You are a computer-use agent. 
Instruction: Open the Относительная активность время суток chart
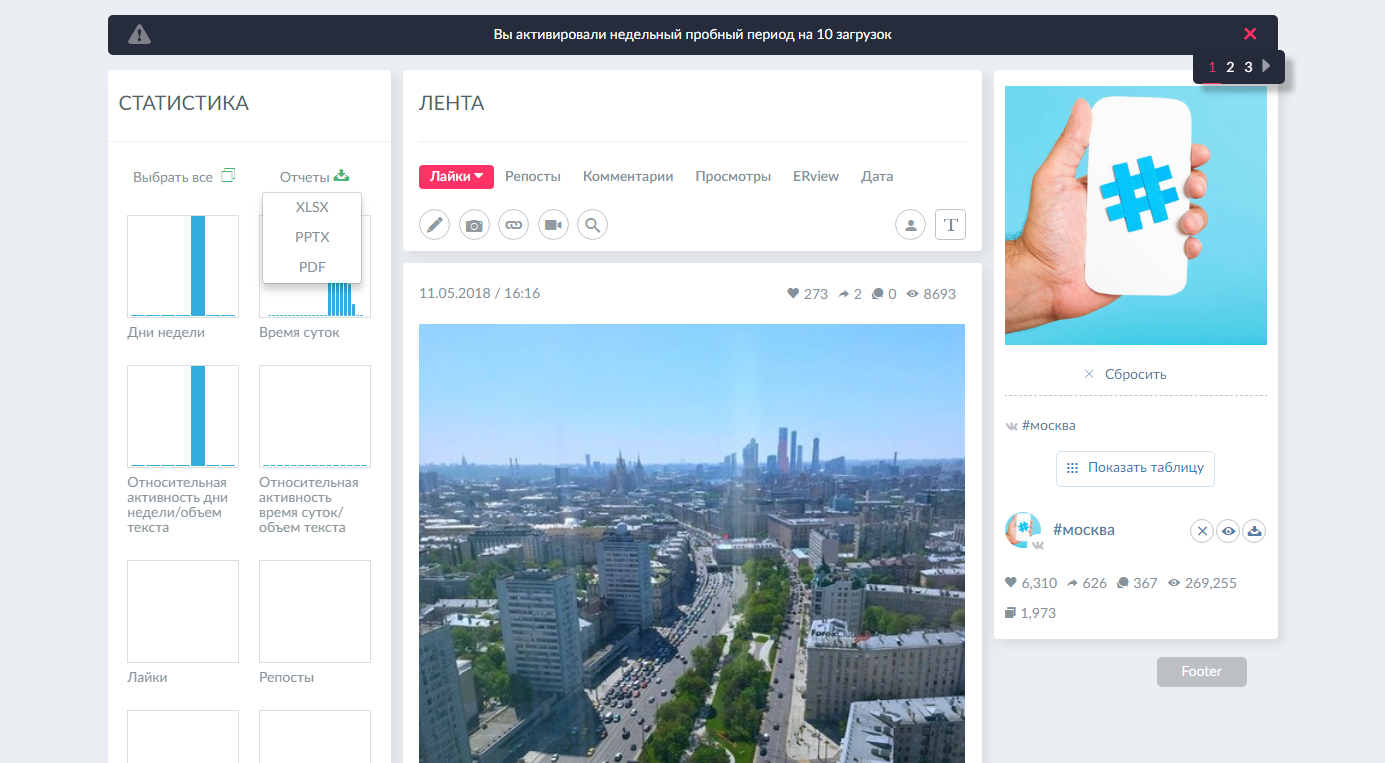[315, 416]
